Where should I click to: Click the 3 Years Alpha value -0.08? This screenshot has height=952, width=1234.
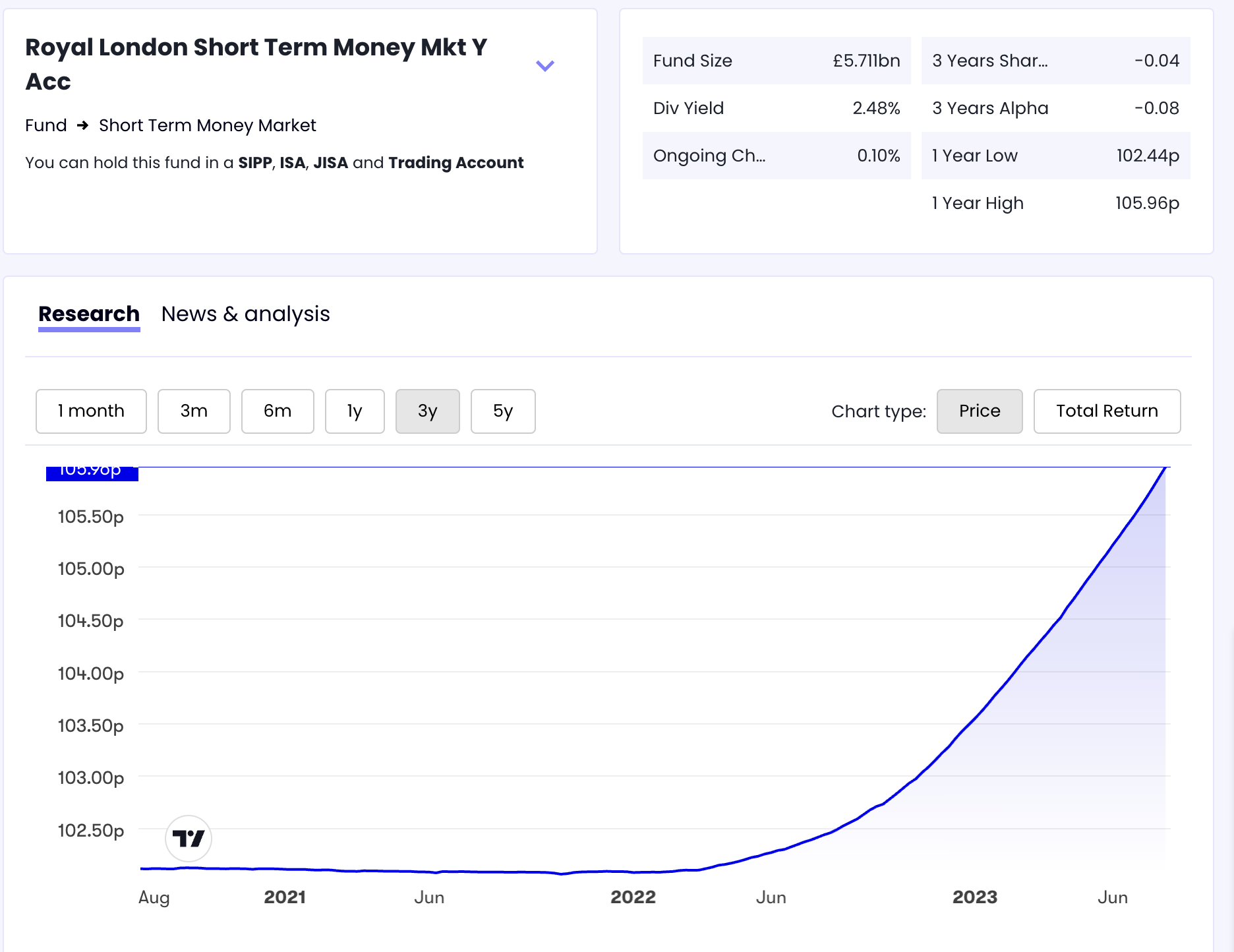[1157, 108]
